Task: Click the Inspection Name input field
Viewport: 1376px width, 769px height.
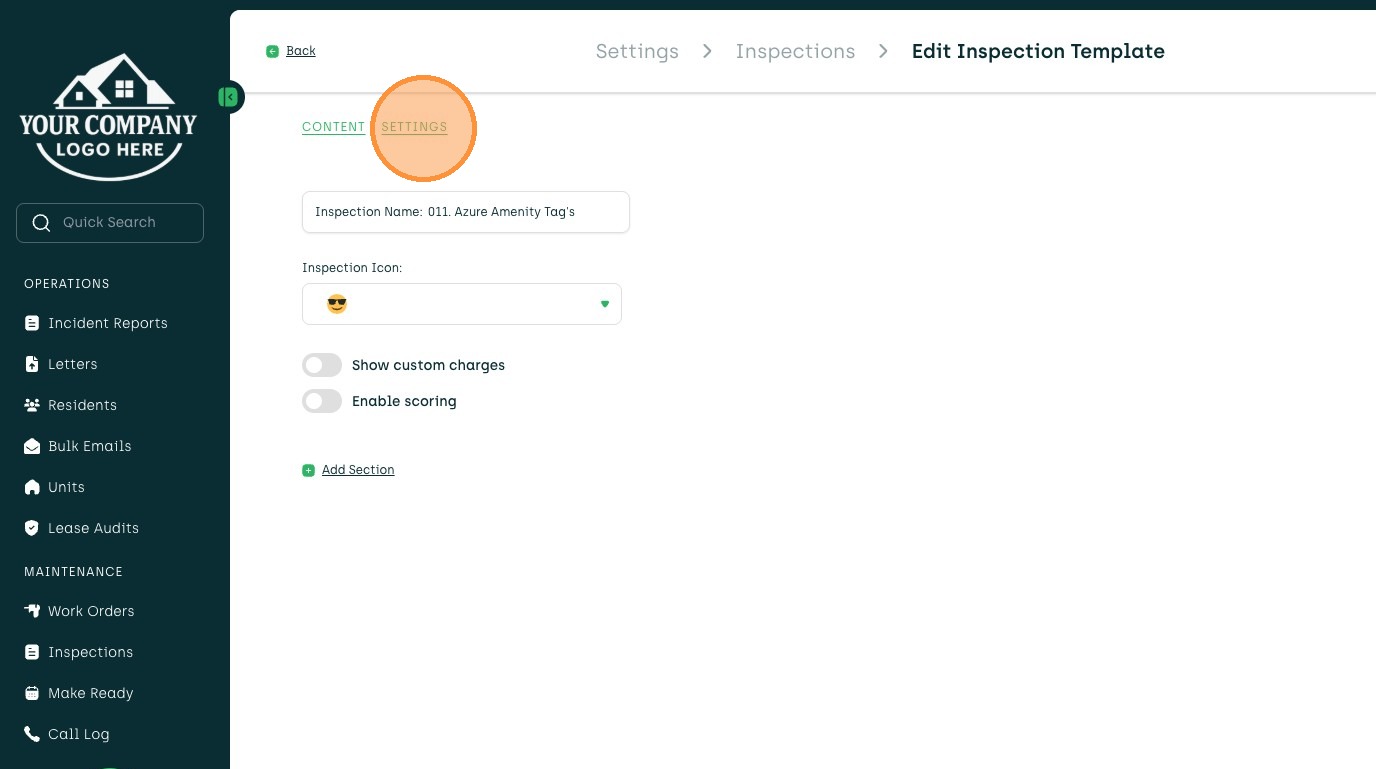Action: pyautogui.click(x=466, y=212)
